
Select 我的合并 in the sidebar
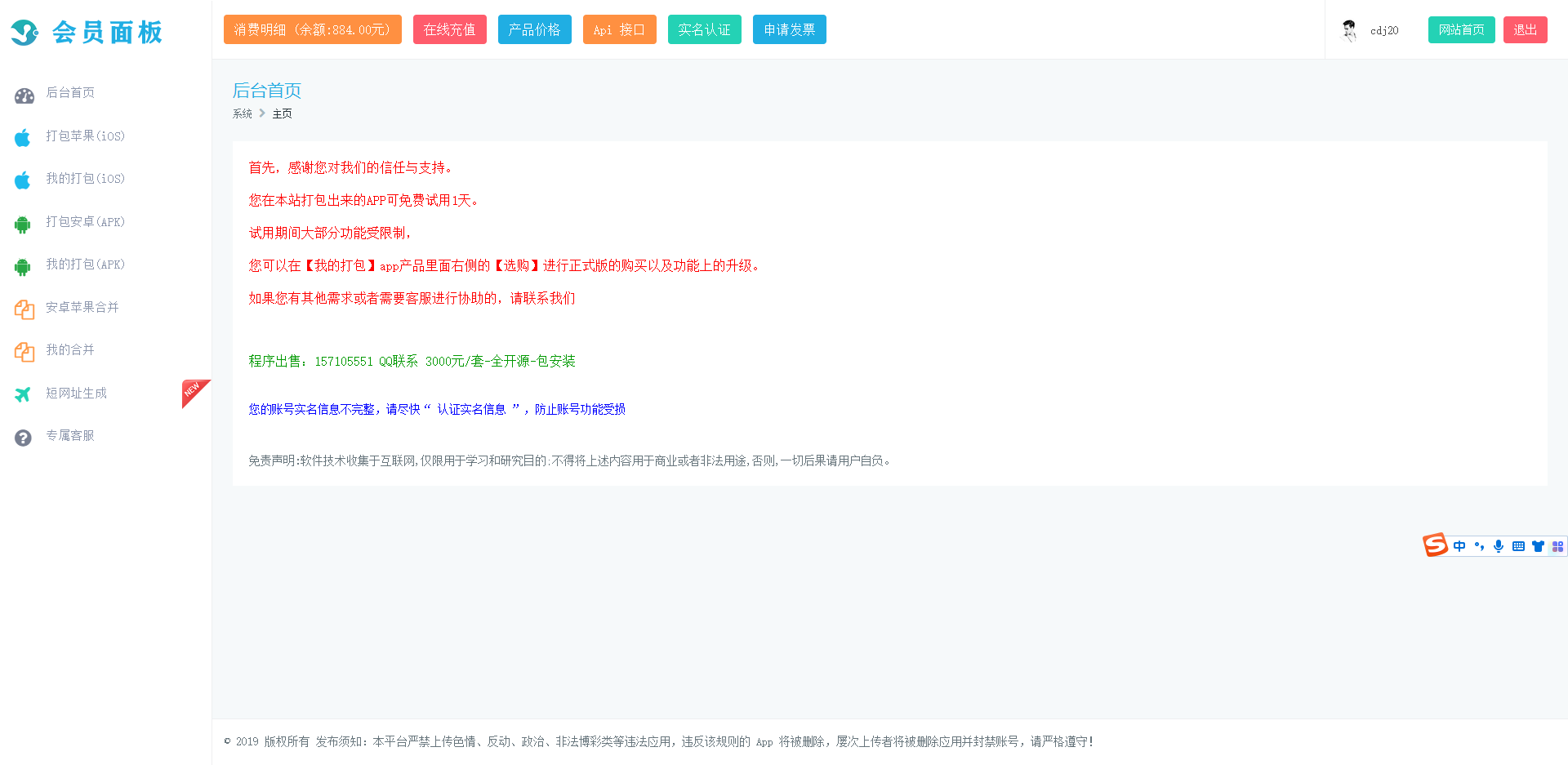click(70, 350)
